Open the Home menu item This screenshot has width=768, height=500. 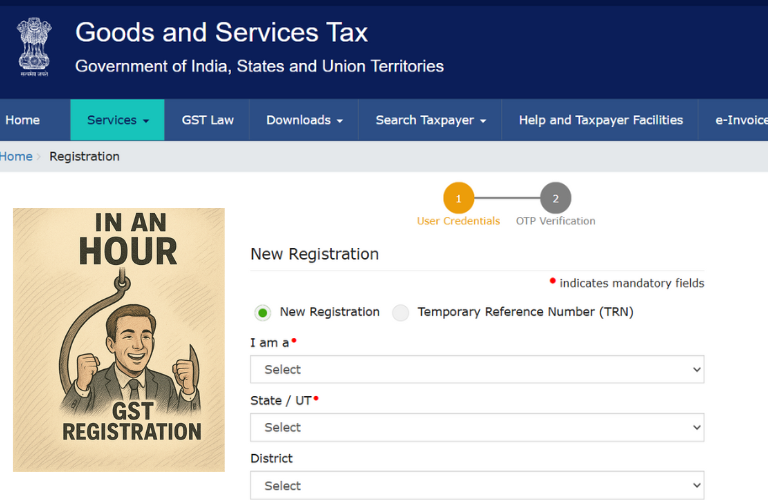[x=23, y=120]
